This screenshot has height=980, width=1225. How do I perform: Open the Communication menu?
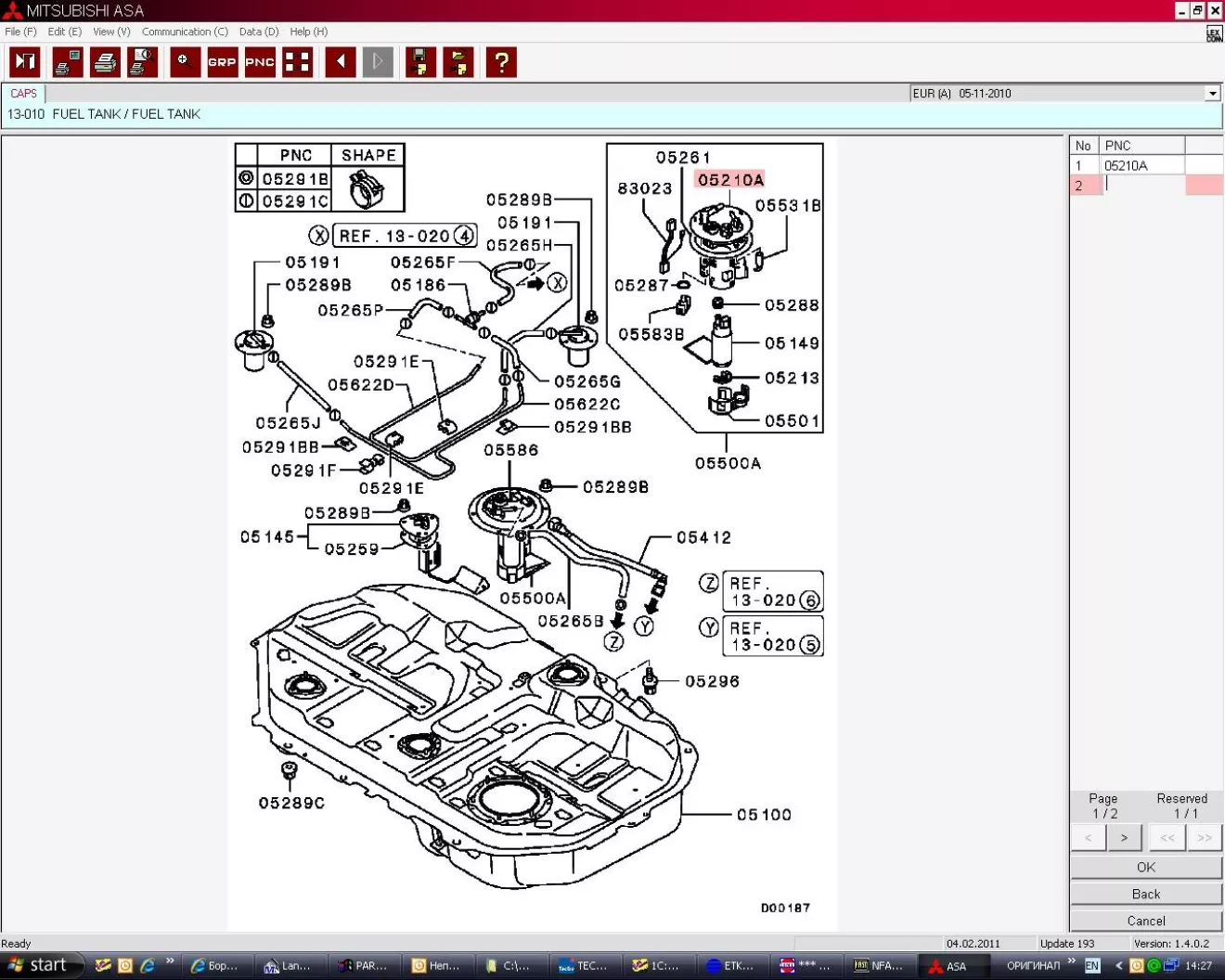184,32
